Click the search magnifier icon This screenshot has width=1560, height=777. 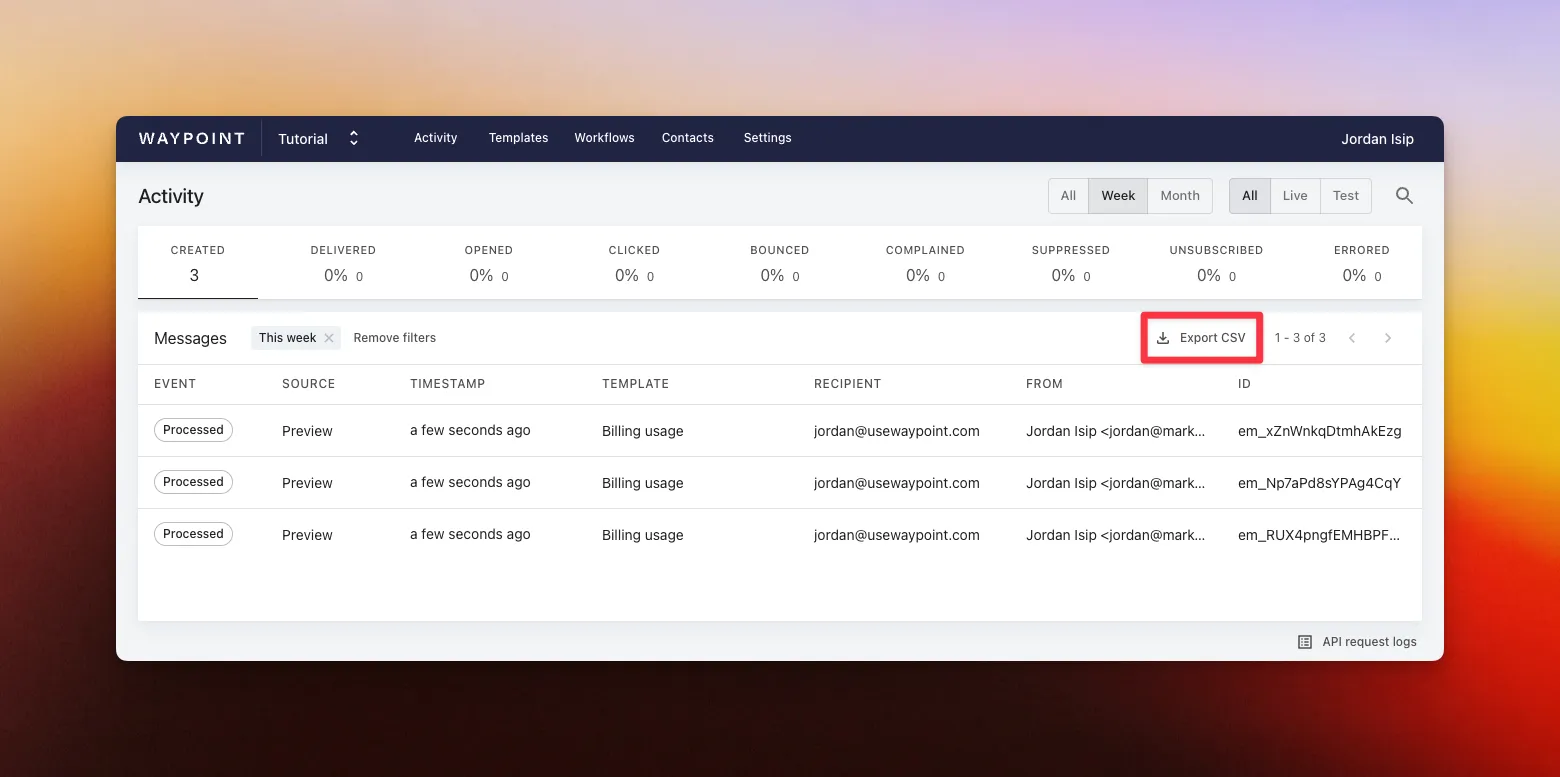click(1404, 196)
